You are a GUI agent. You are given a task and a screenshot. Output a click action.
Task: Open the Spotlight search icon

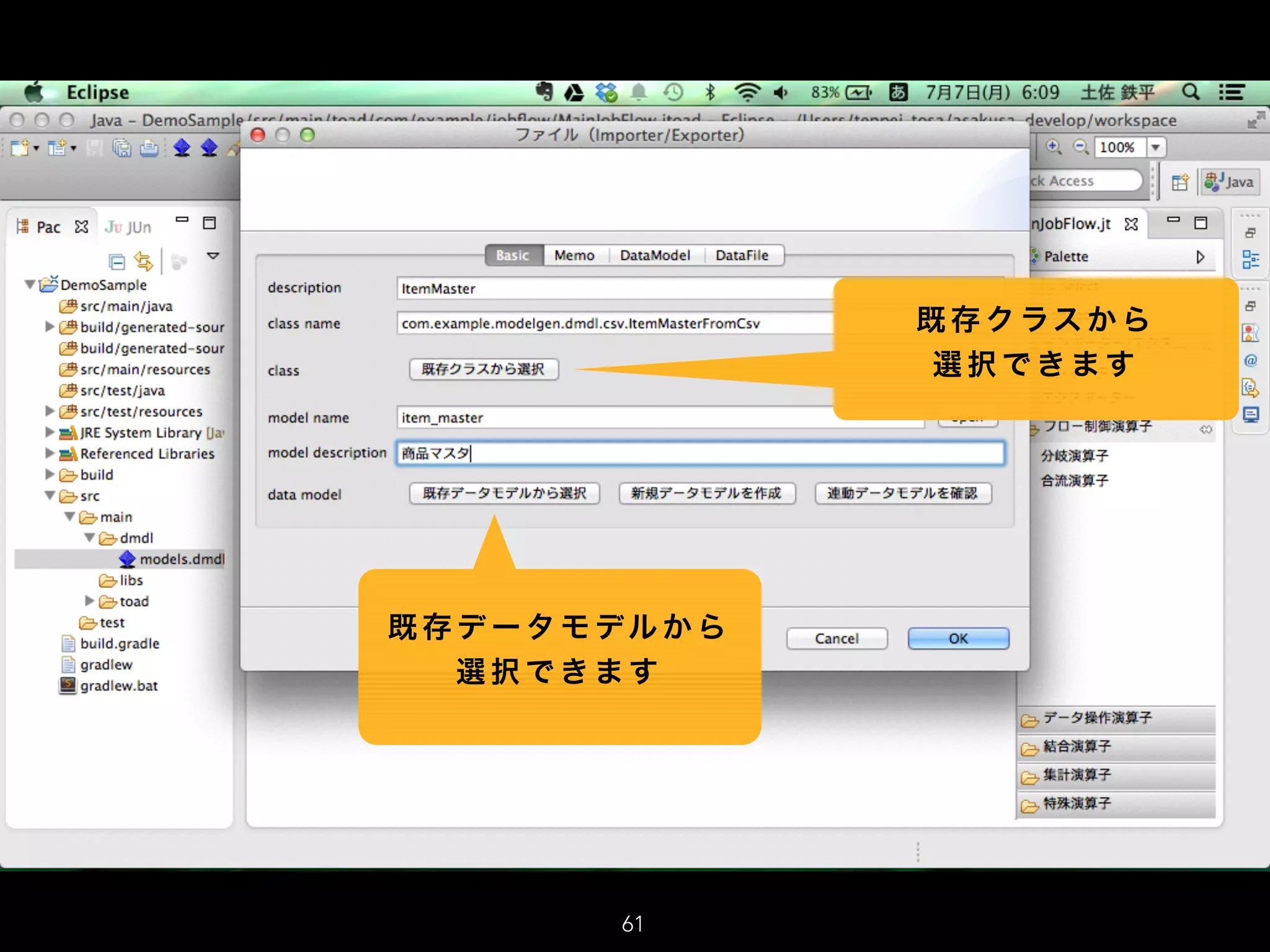(1190, 92)
